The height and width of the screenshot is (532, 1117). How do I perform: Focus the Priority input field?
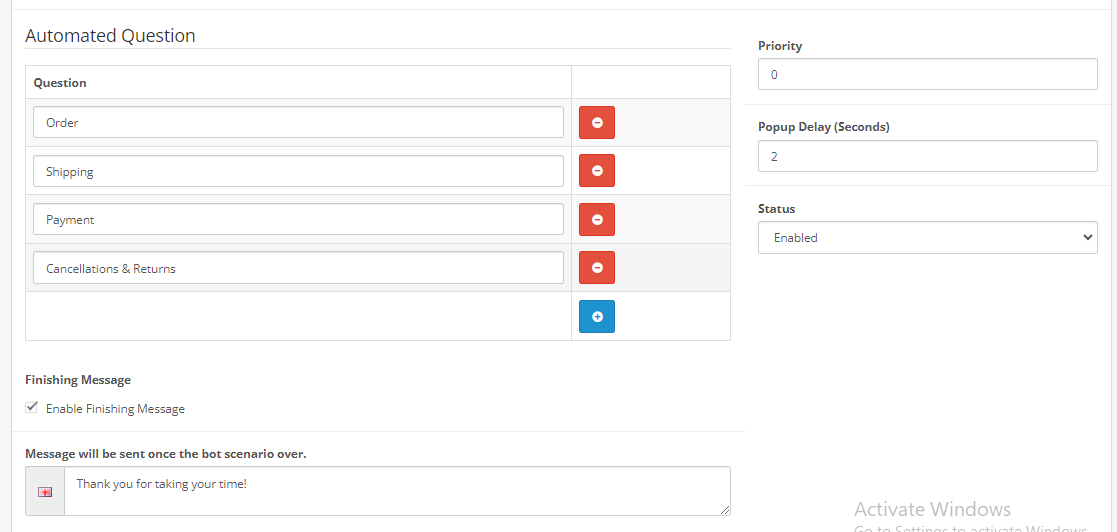click(x=928, y=74)
